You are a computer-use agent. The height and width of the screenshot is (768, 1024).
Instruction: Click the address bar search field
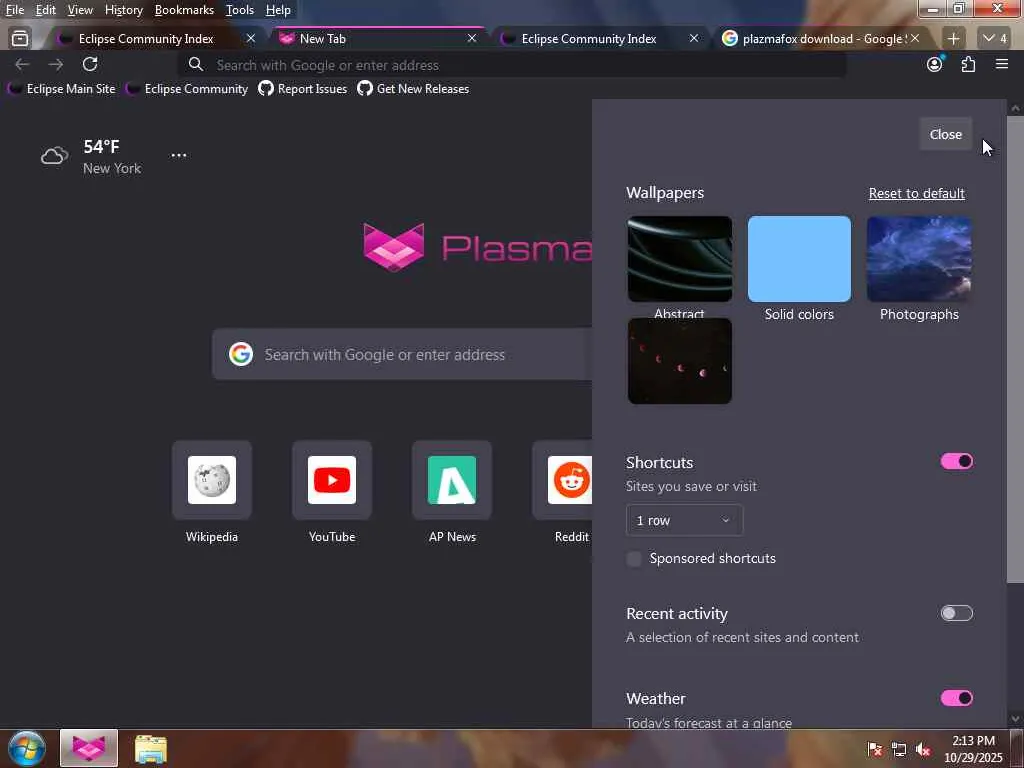(513, 65)
